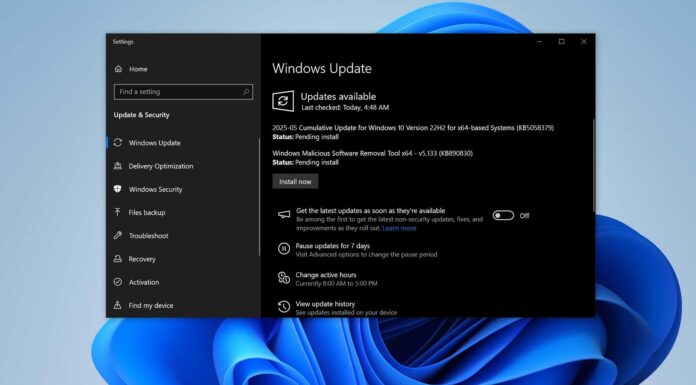This screenshot has width=696, height=385.
Task: Click the Updates available refresh icon
Action: tap(283, 101)
